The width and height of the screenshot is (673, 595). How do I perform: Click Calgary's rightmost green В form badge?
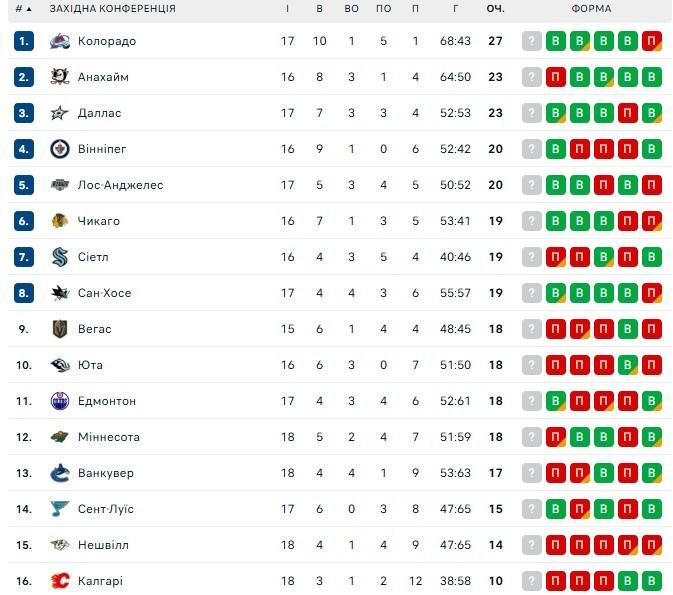tap(652, 581)
